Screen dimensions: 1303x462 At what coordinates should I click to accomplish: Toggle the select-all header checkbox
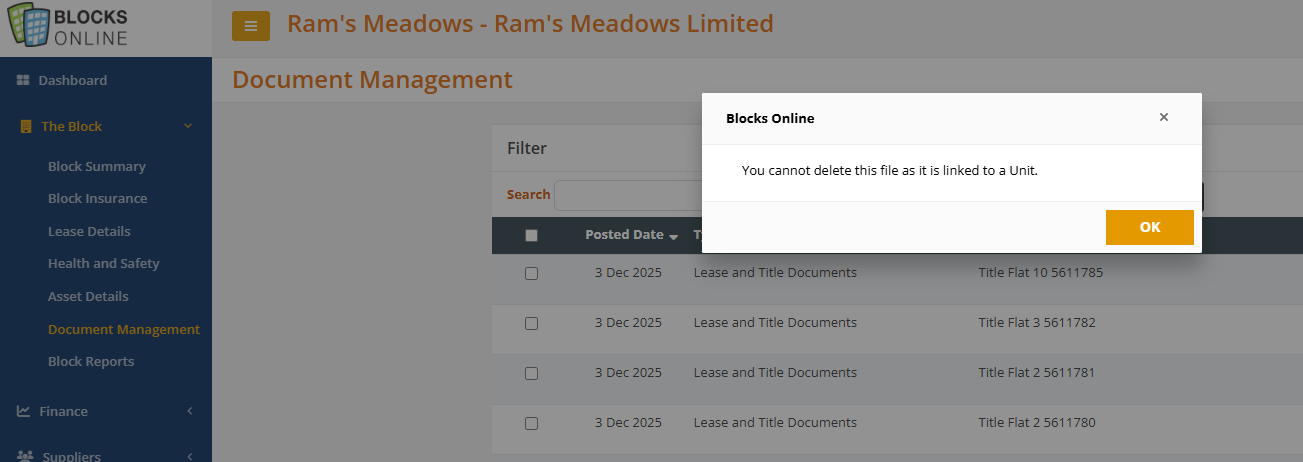(x=531, y=235)
